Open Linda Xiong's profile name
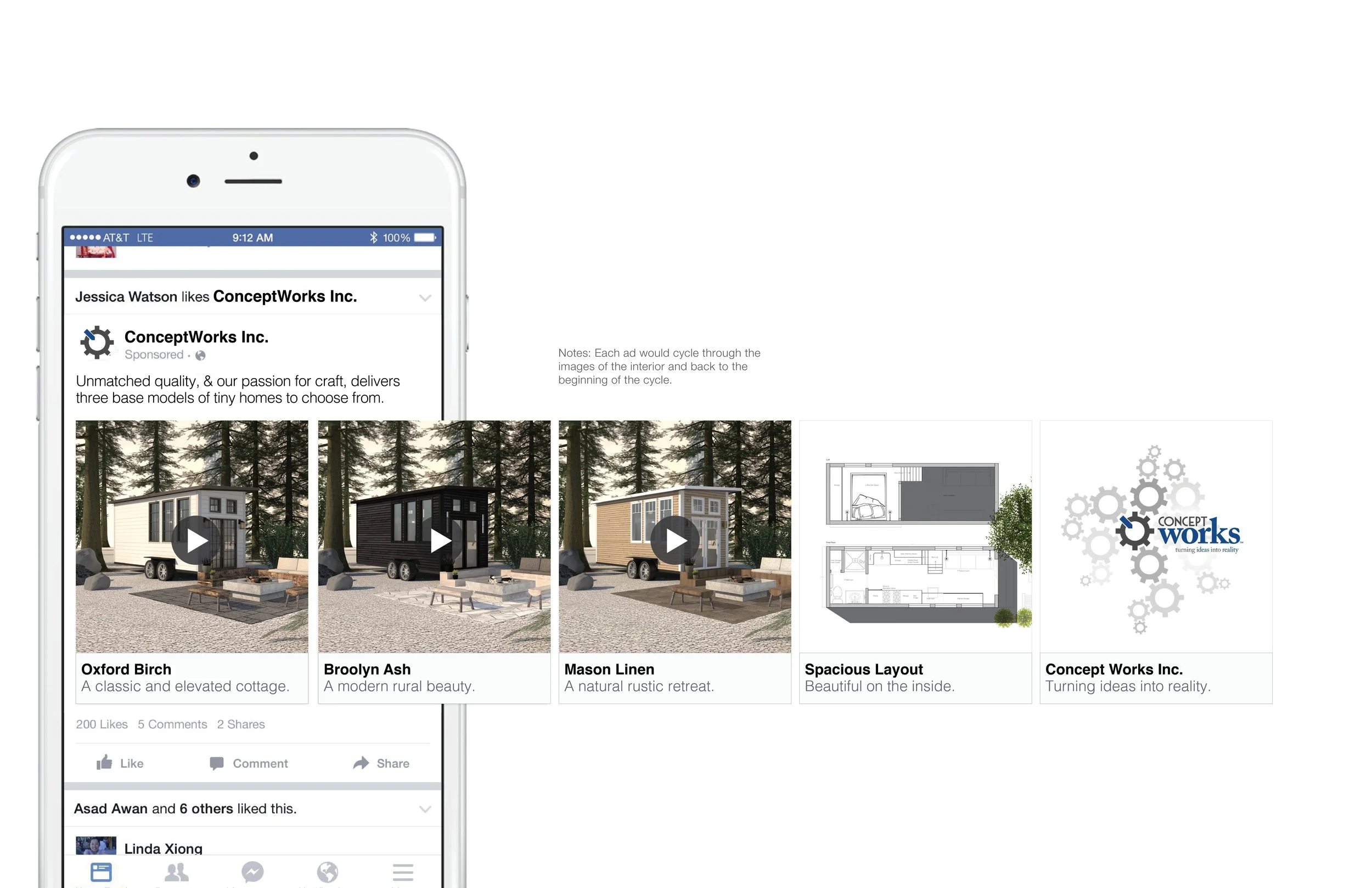 [163, 848]
